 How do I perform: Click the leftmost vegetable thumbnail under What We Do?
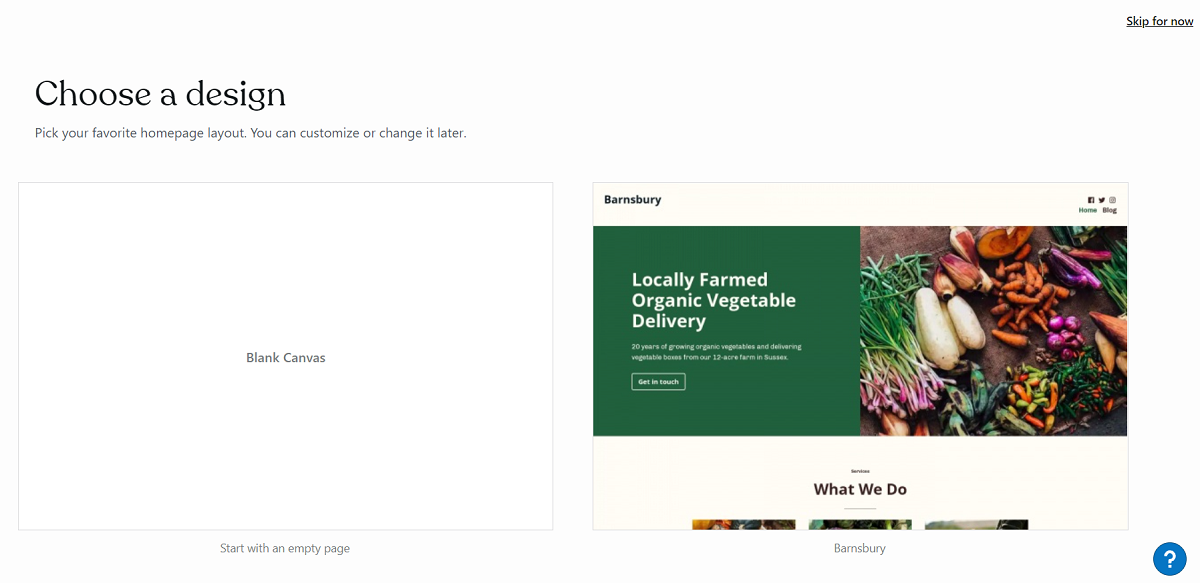coord(744,524)
